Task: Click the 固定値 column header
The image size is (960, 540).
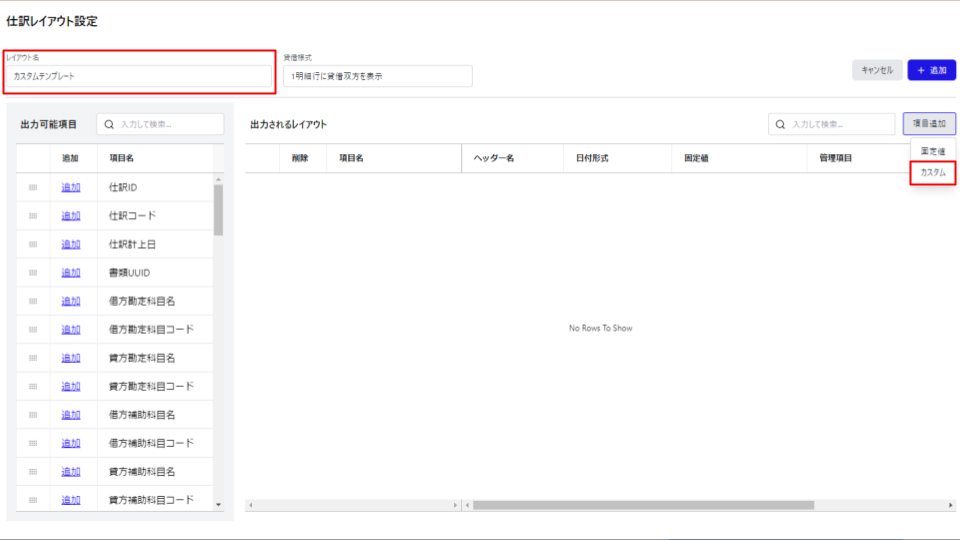Action: tap(697, 158)
